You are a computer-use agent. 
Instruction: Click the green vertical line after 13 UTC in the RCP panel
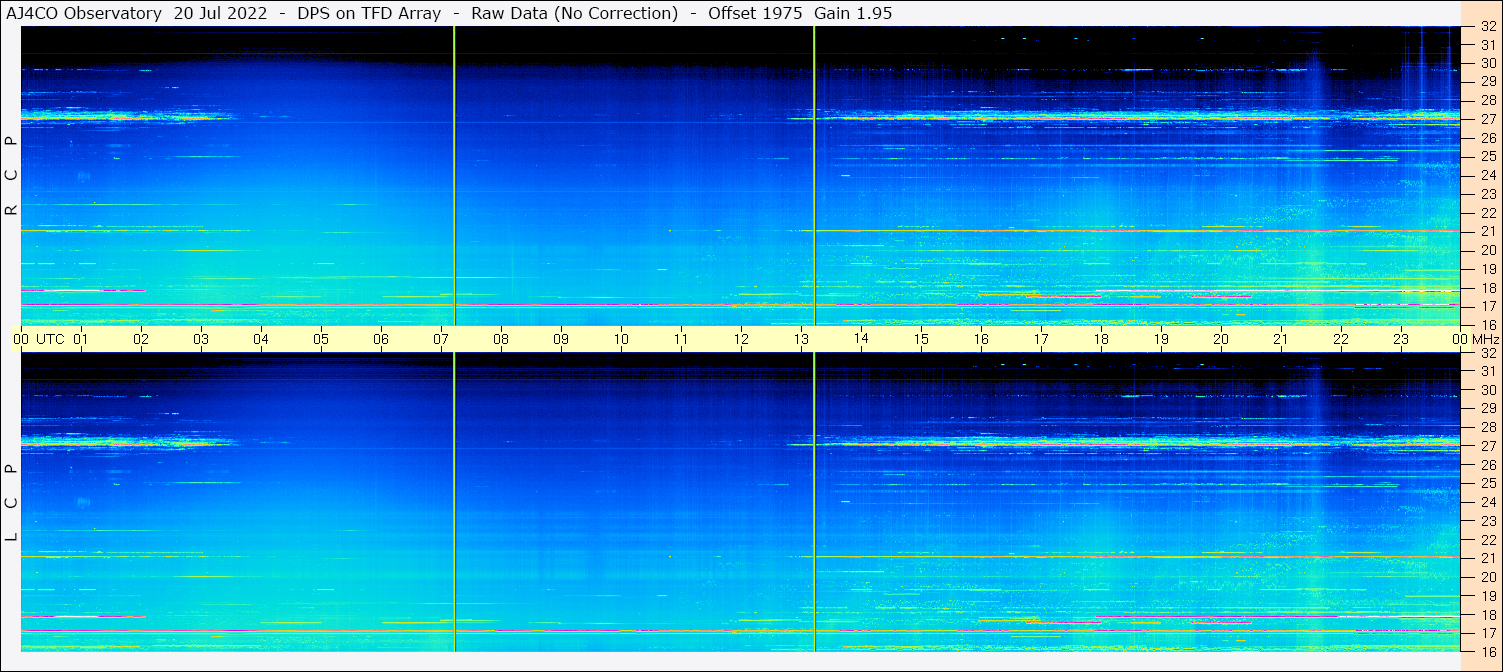814,176
